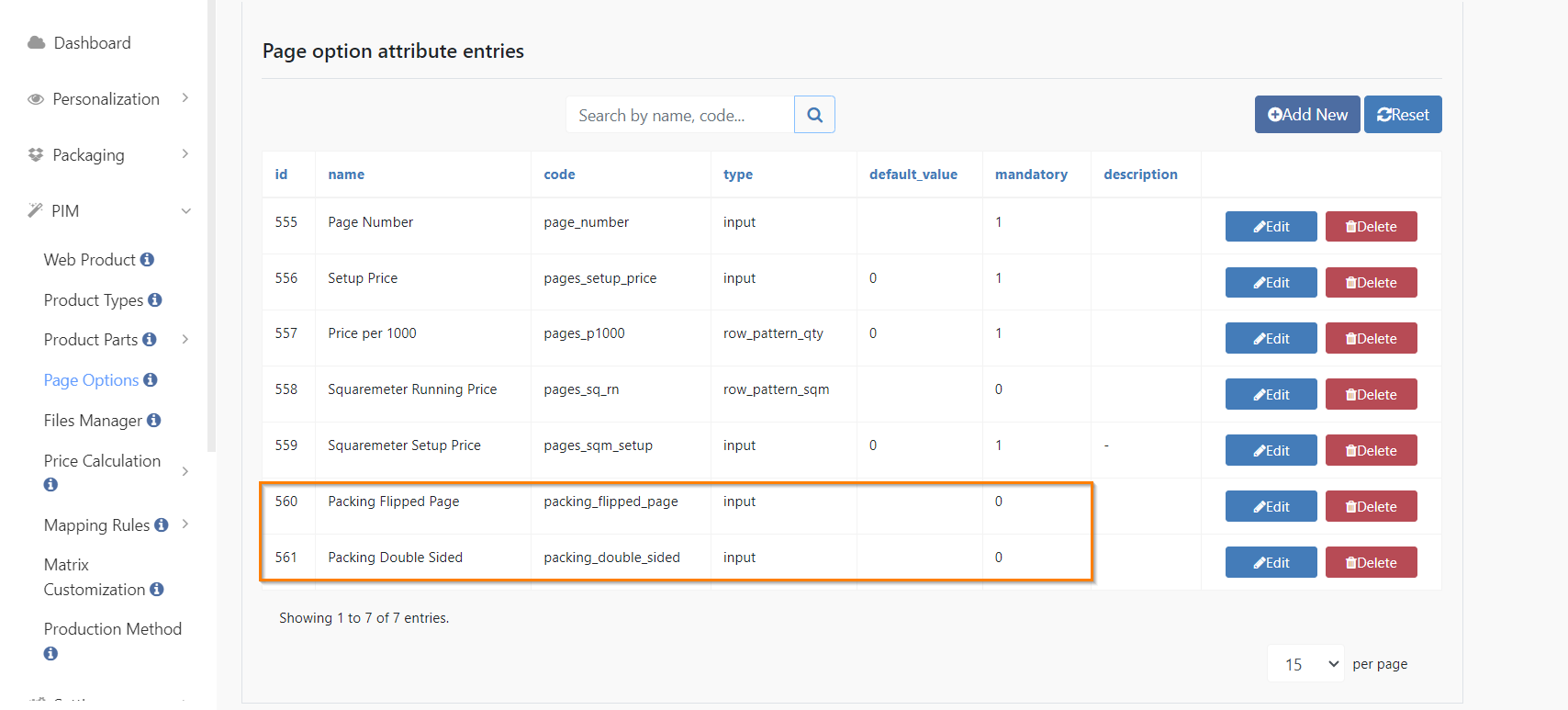
Task: Click the packing_flipped_page code cell
Action: coord(610,502)
